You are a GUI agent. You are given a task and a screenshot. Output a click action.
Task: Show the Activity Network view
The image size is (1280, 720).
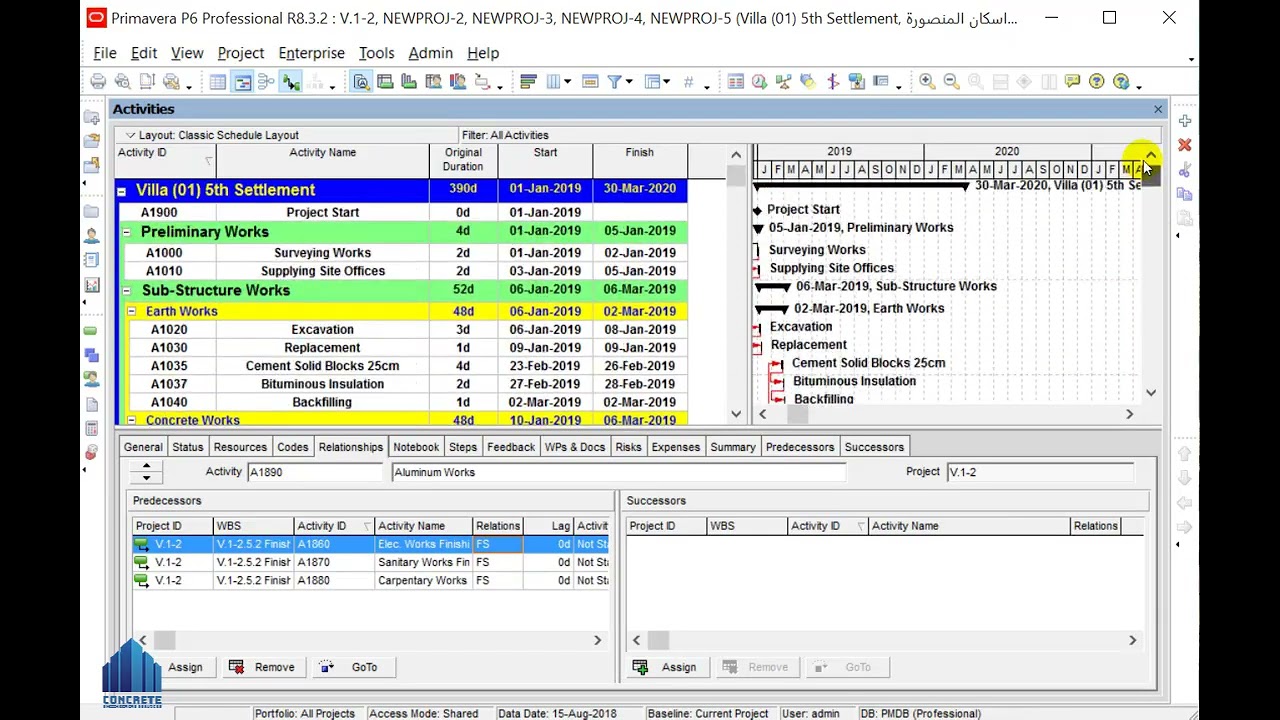coord(266,82)
